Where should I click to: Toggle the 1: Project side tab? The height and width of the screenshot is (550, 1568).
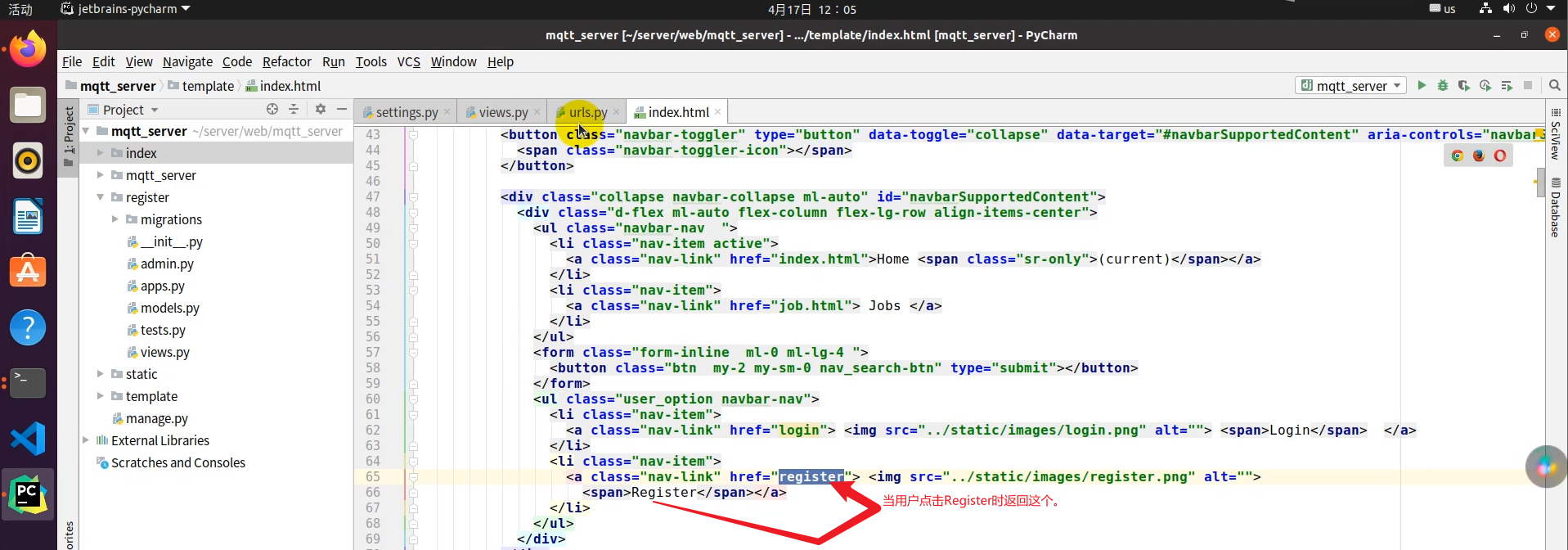[x=69, y=136]
